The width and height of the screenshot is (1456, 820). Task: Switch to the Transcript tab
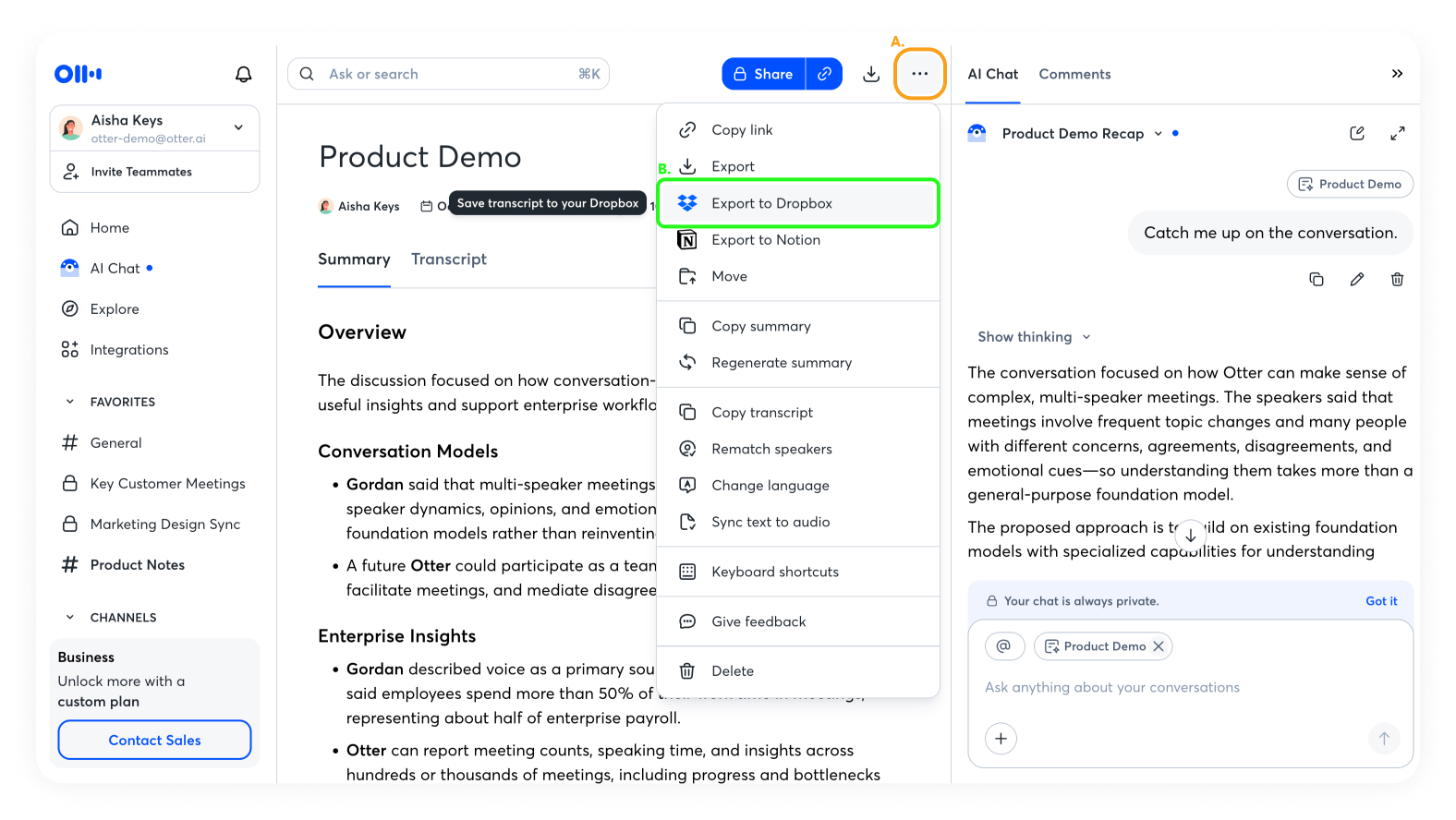[449, 259]
